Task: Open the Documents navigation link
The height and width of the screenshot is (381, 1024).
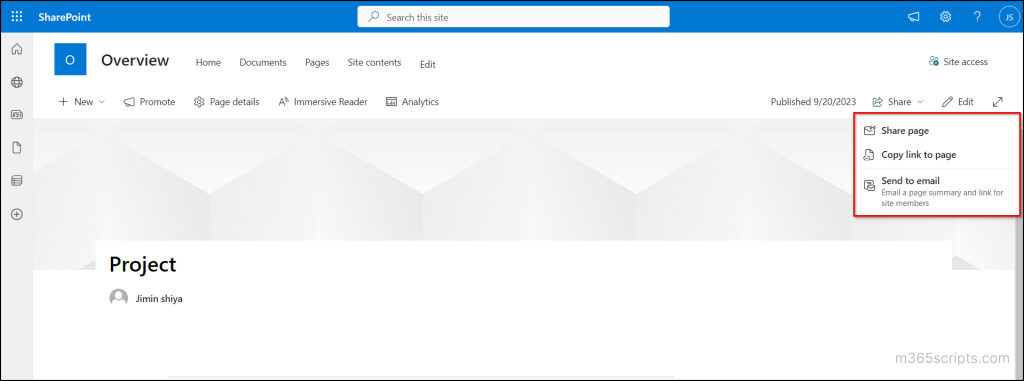Action: click(263, 63)
